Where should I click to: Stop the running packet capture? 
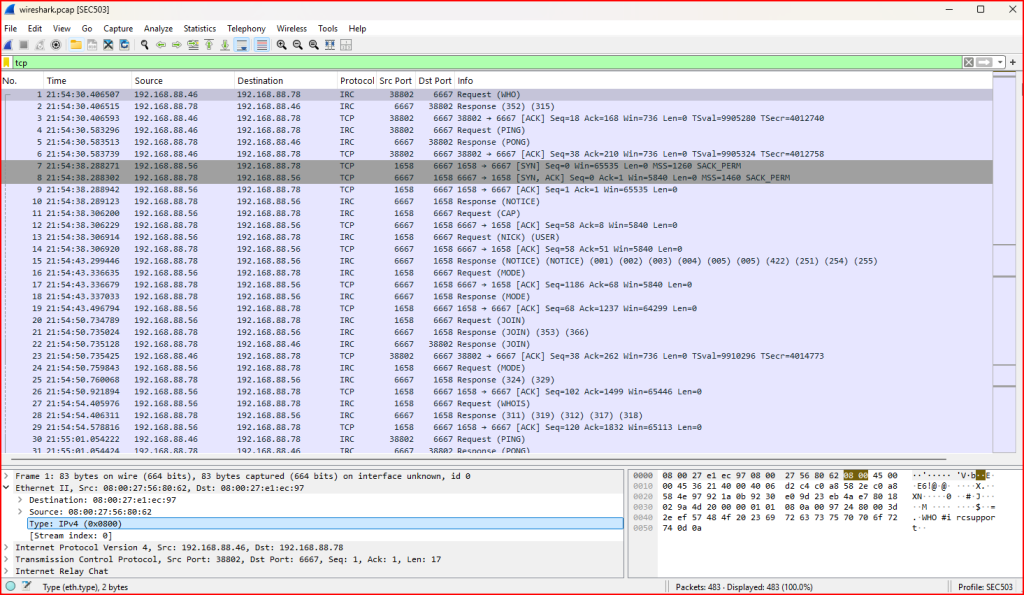coord(24,45)
